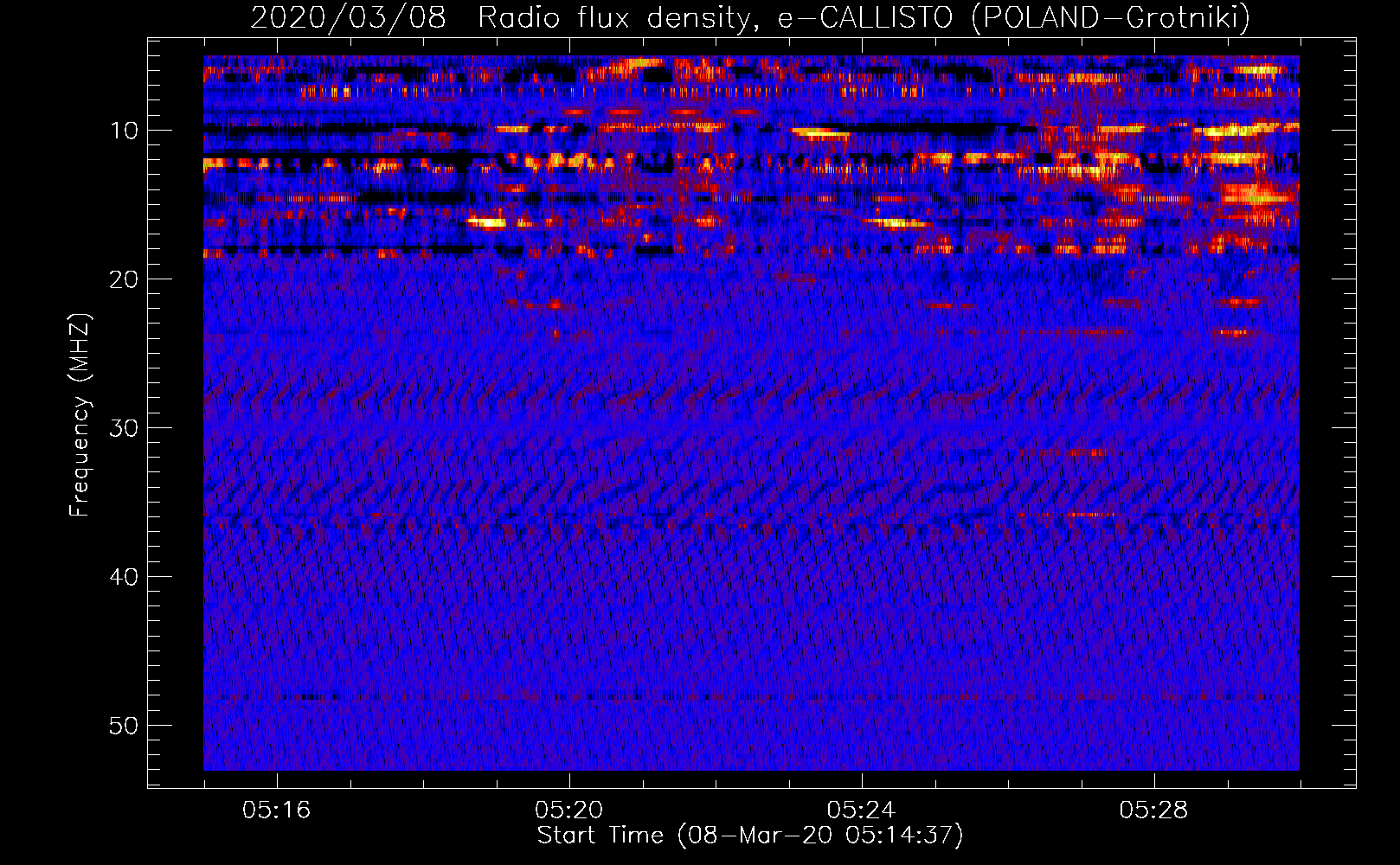Click the 30 MHz frequency tick label
Viewport: 1400px width, 865px height.
tap(125, 428)
